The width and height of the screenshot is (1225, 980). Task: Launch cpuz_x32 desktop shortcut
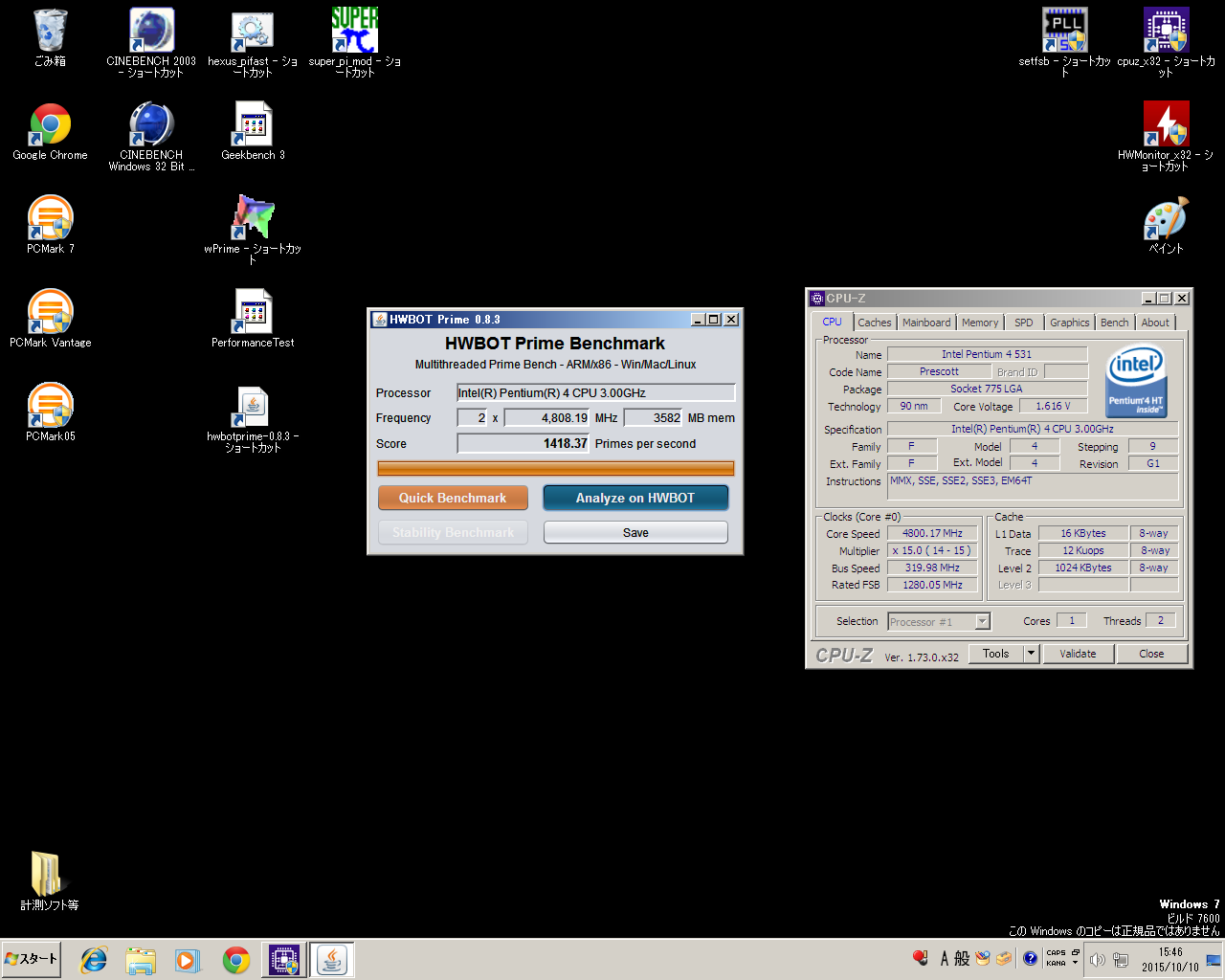[1166, 42]
